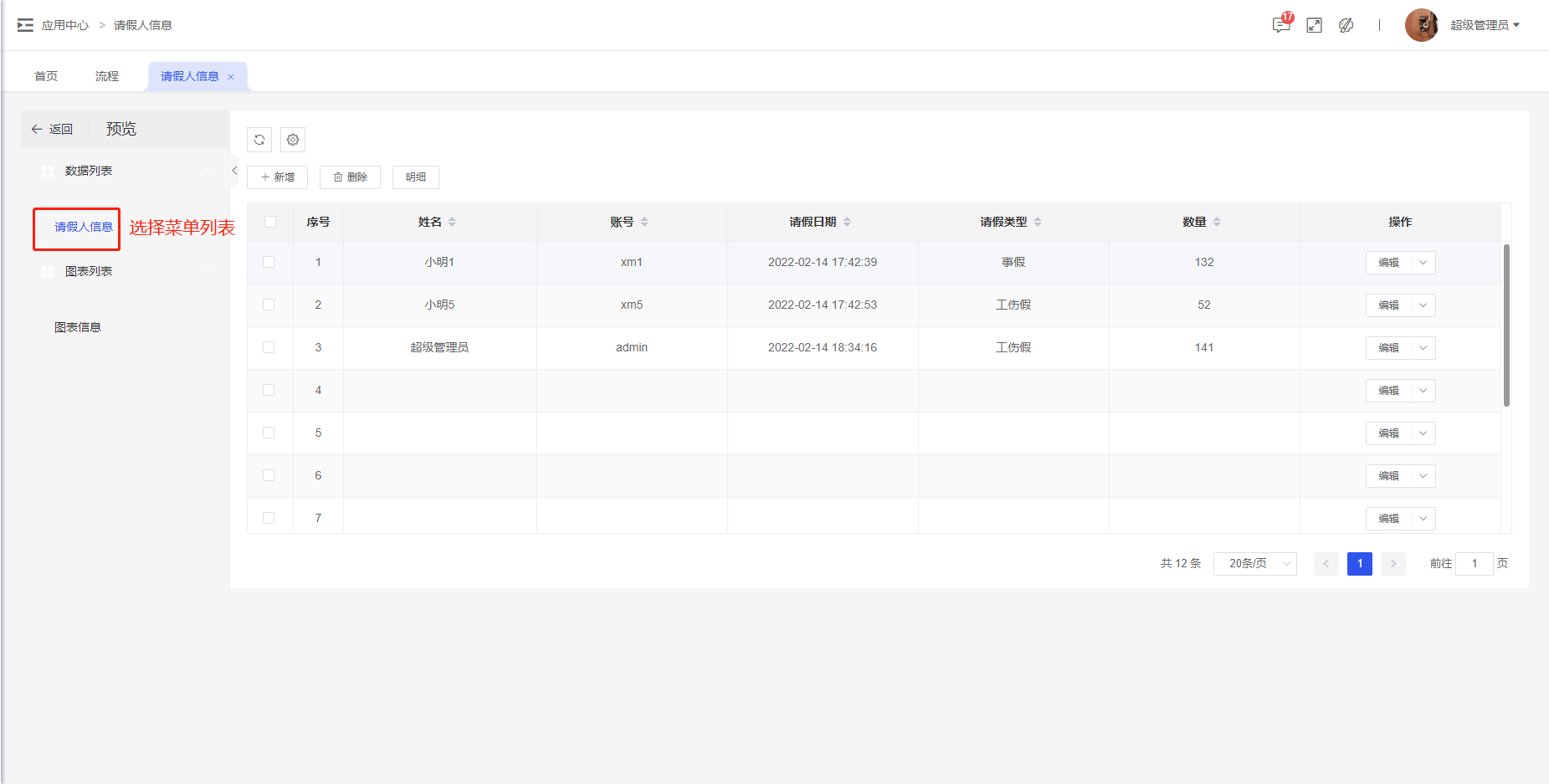Viewport: 1549px width, 784px height.
Task: Click the theme skin icon
Action: pos(1346,25)
